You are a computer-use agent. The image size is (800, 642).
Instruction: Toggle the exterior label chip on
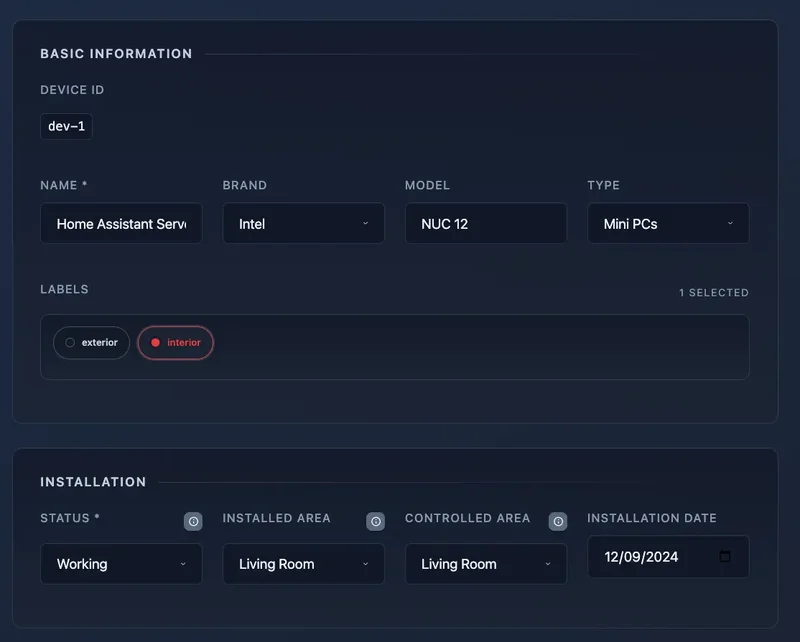91,342
